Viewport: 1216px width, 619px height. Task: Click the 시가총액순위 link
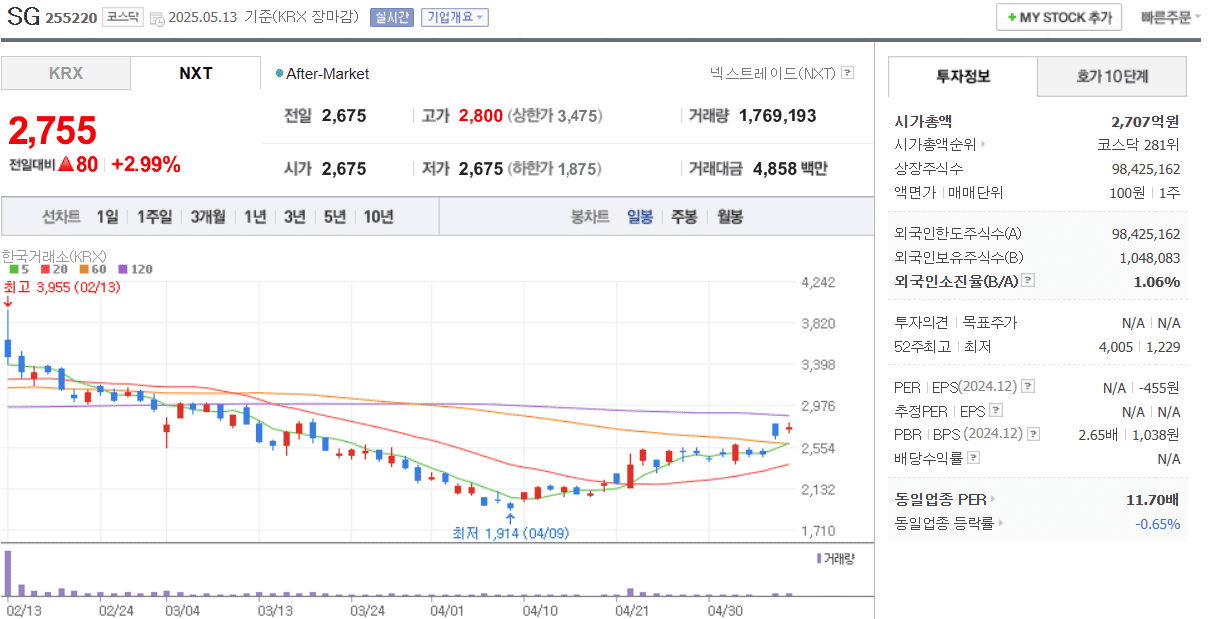[x=935, y=144]
